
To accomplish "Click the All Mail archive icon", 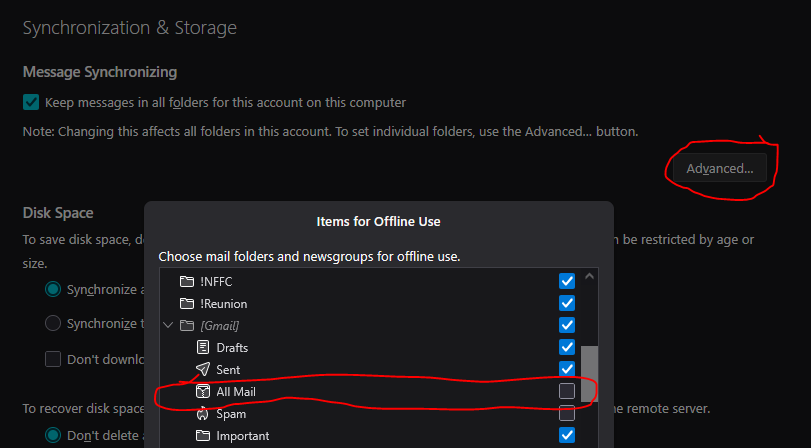I will (203, 391).
